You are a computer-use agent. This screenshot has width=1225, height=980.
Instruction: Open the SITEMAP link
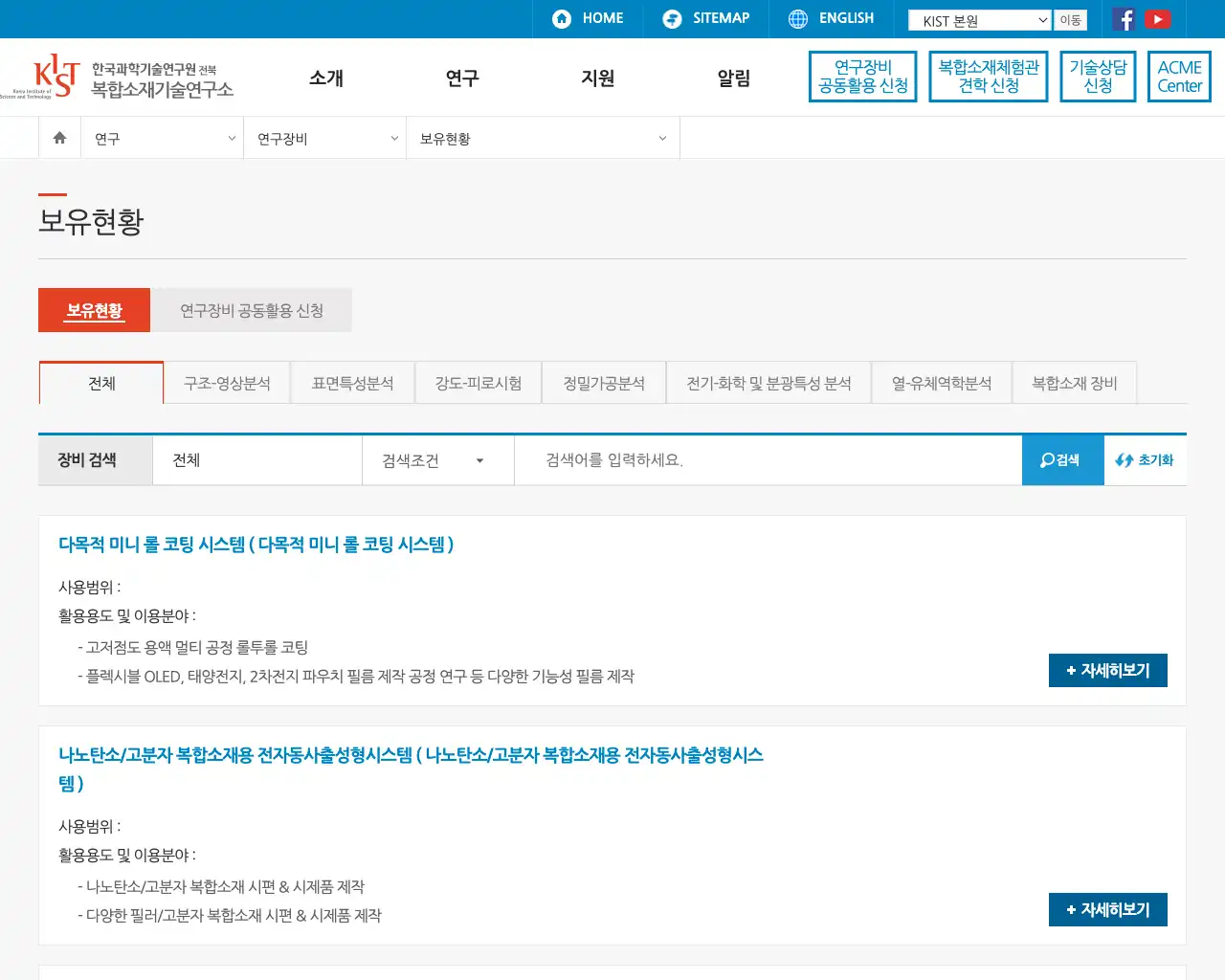tap(706, 18)
